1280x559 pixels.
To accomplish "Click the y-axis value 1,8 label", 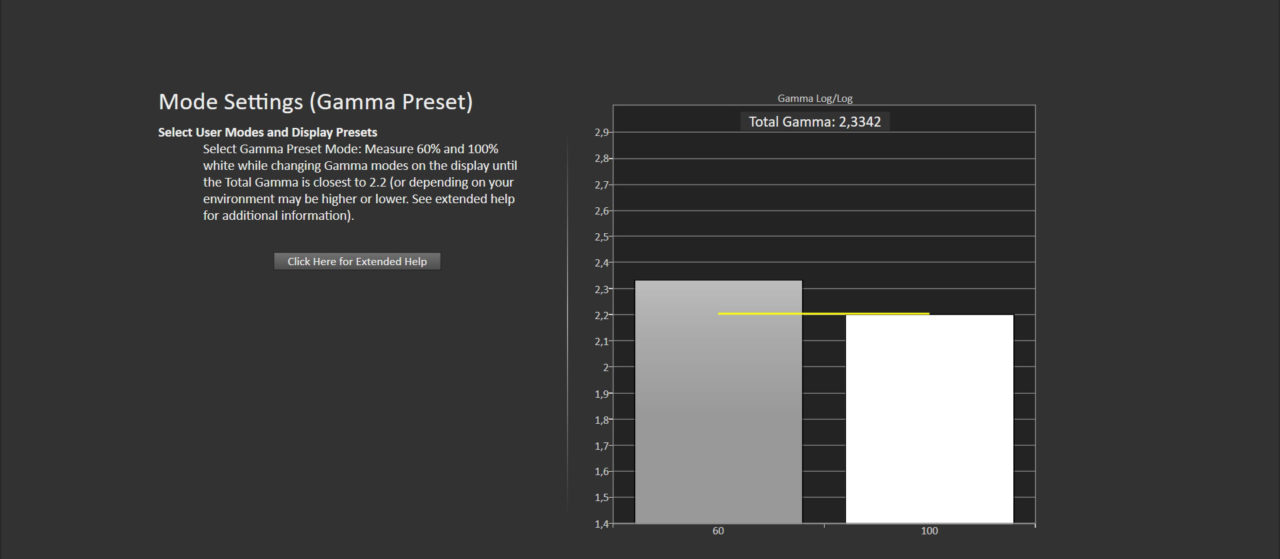I will (601, 420).
